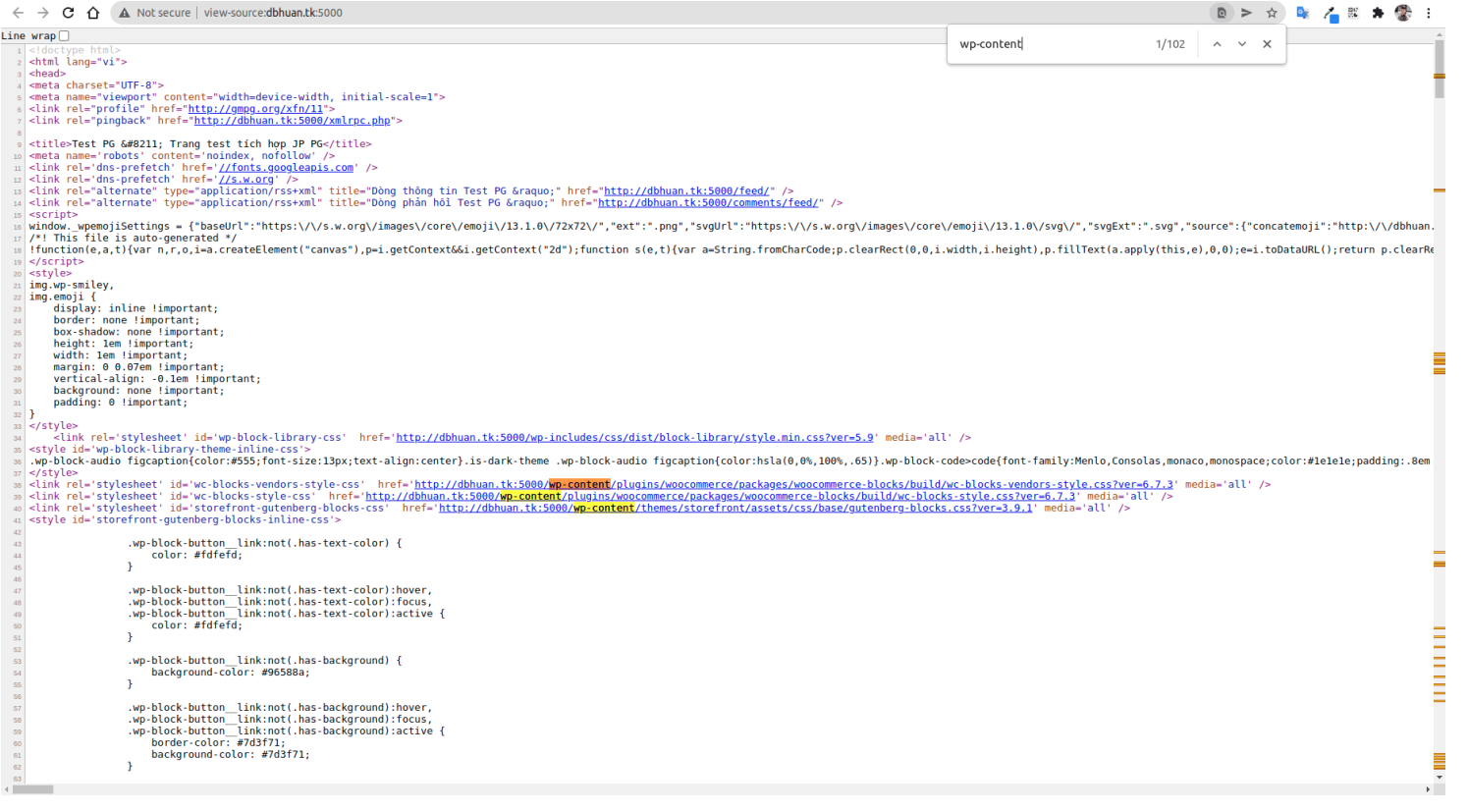Open the QR code extension

(x=1353, y=13)
